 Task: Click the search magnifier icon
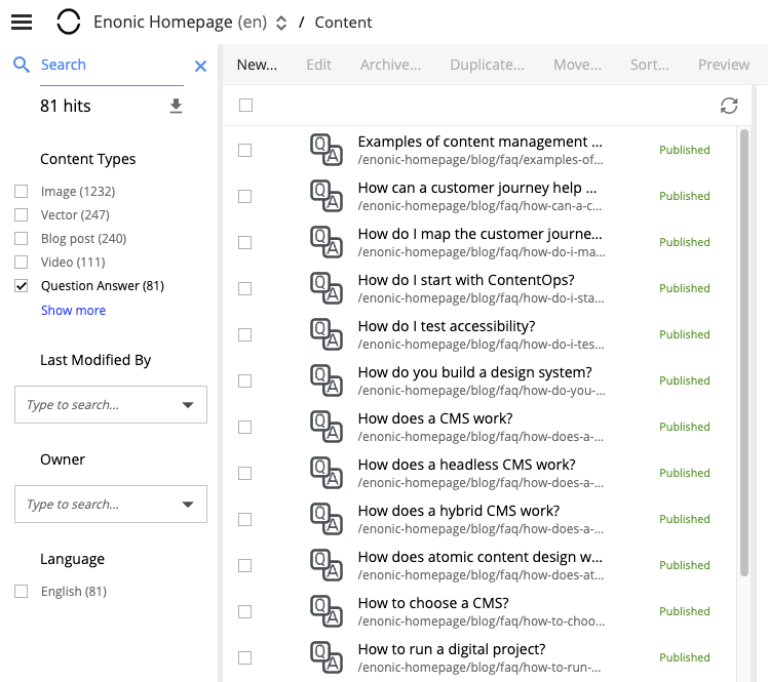coord(21,65)
